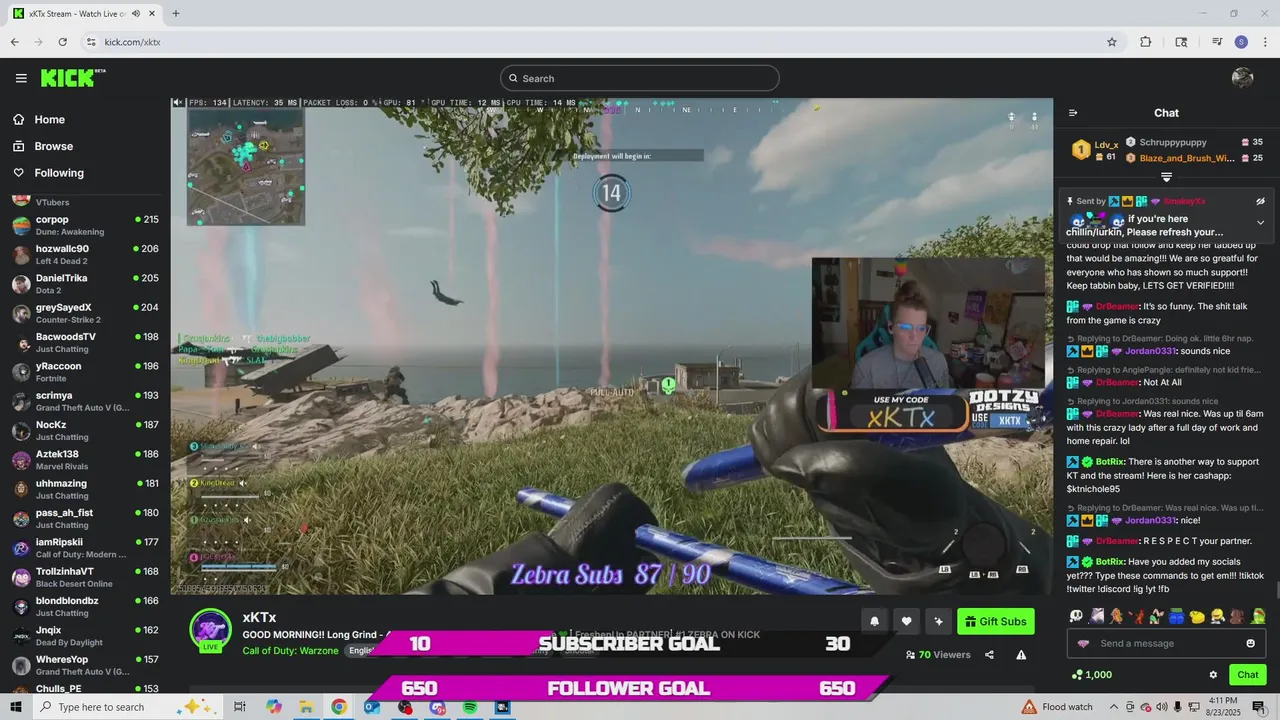Image resolution: width=1280 pixels, height=720 pixels.
Task: Insert the skull emote from quick emotes
Action: pos(1076,616)
